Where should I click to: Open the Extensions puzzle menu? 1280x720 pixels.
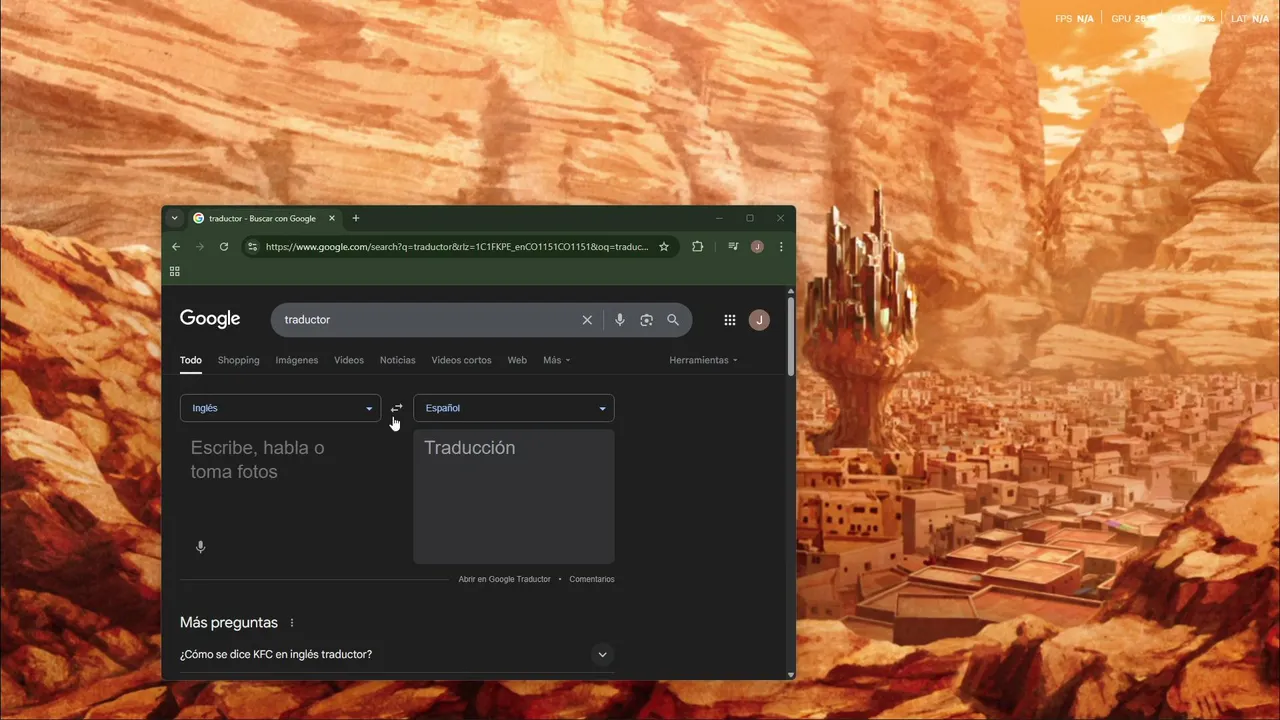click(x=698, y=247)
